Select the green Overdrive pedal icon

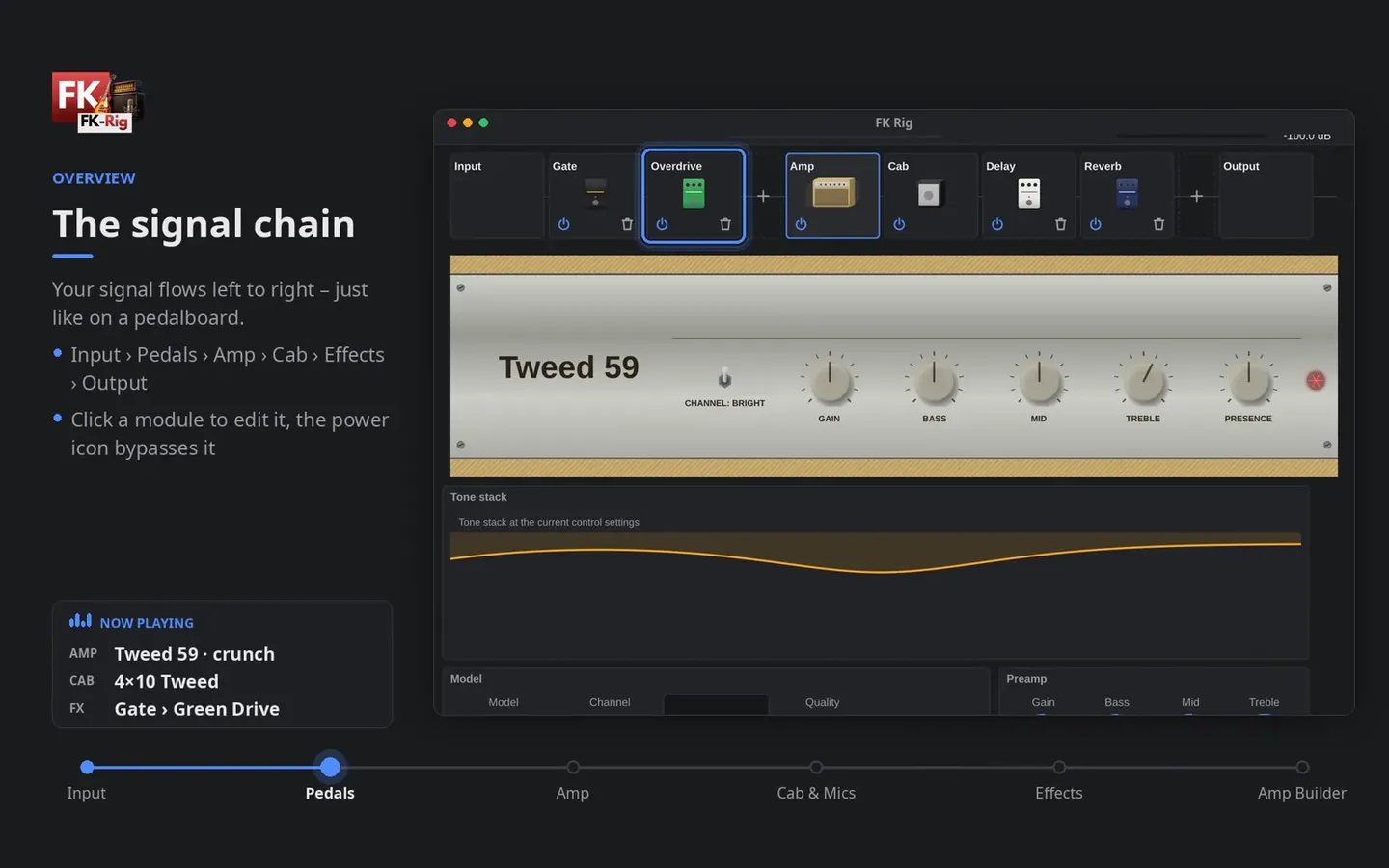694,194
